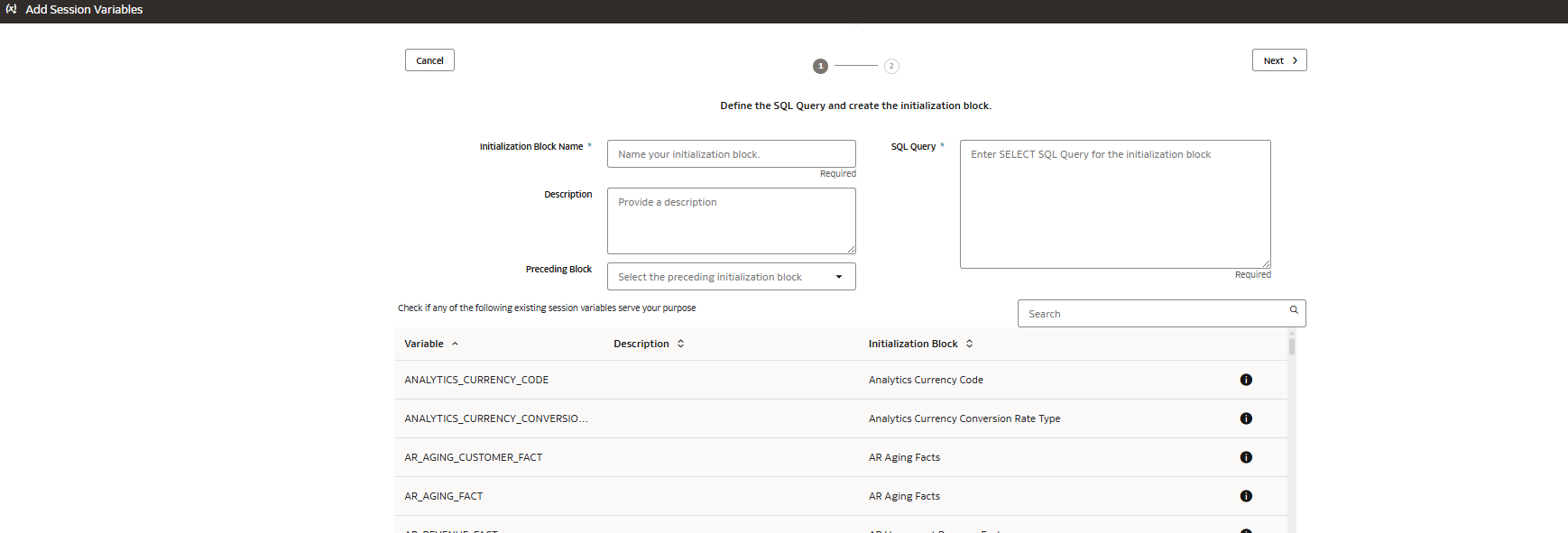Click the Next button
The height and width of the screenshot is (533, 1568).
[x=1278, y=60]
